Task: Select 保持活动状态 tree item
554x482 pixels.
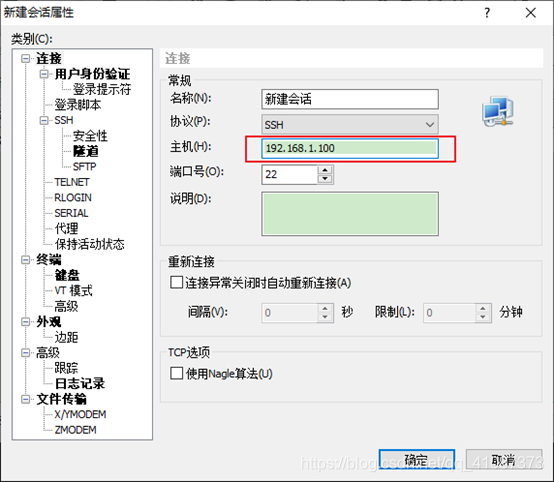Action: coord(89,244)
